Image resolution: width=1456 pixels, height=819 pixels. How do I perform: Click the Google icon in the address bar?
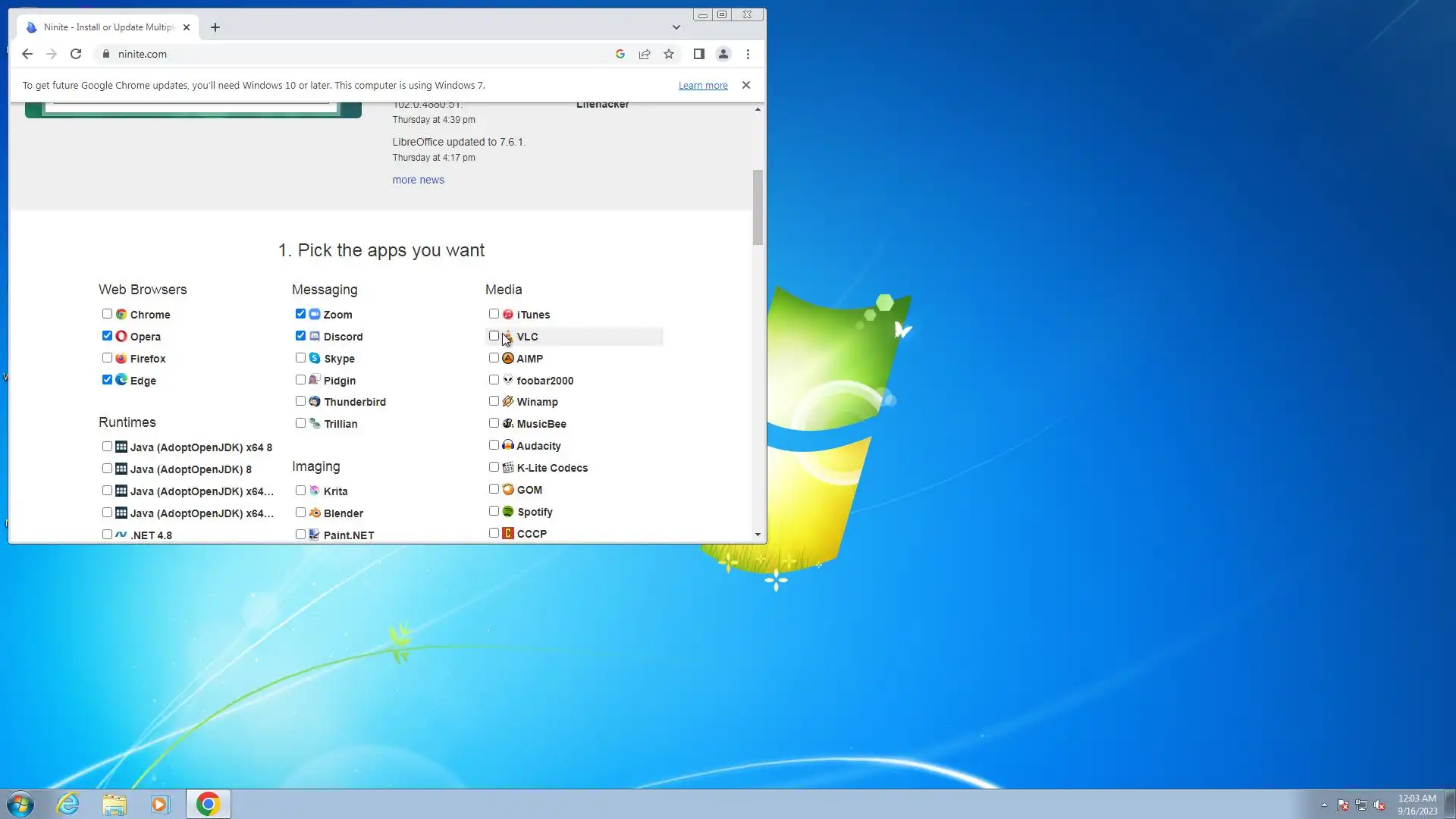[x=620, y=54]
